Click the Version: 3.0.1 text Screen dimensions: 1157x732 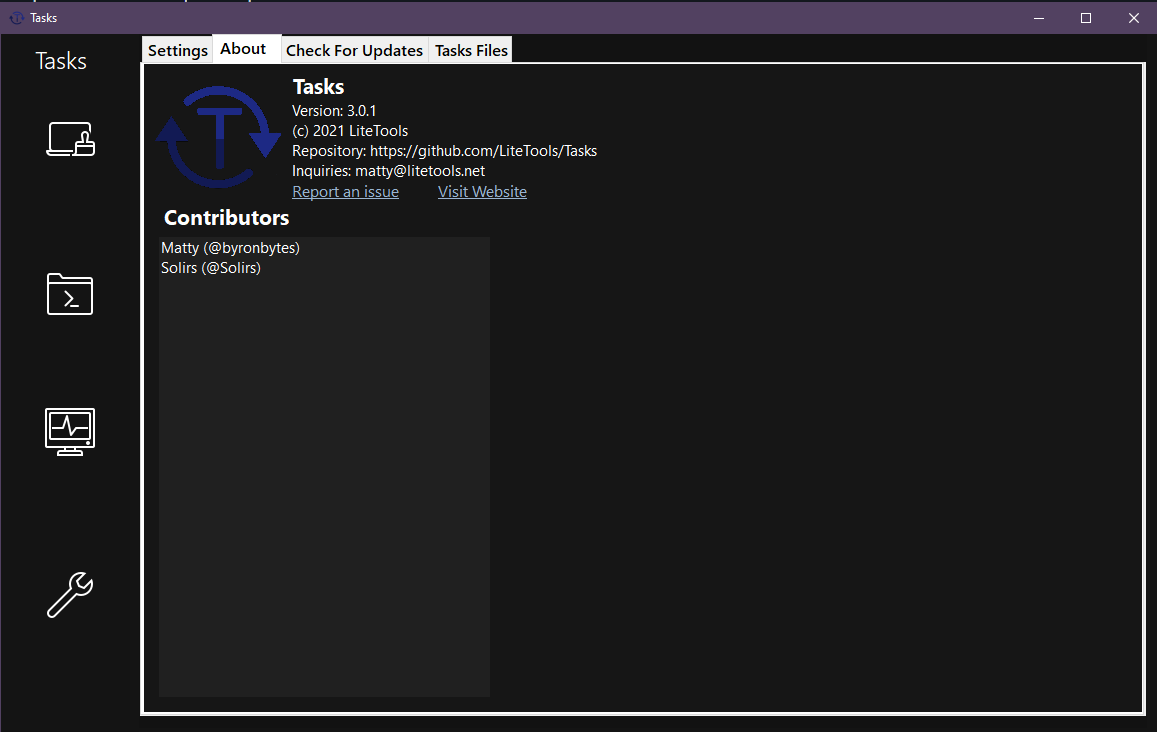tap(334, 111)
